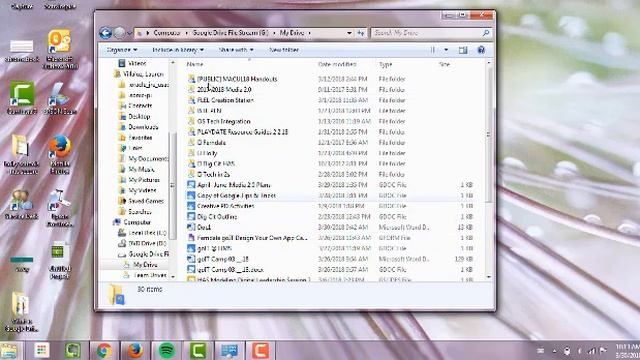Select Ferndale goIT Design Your Own App file

point(252,238)
